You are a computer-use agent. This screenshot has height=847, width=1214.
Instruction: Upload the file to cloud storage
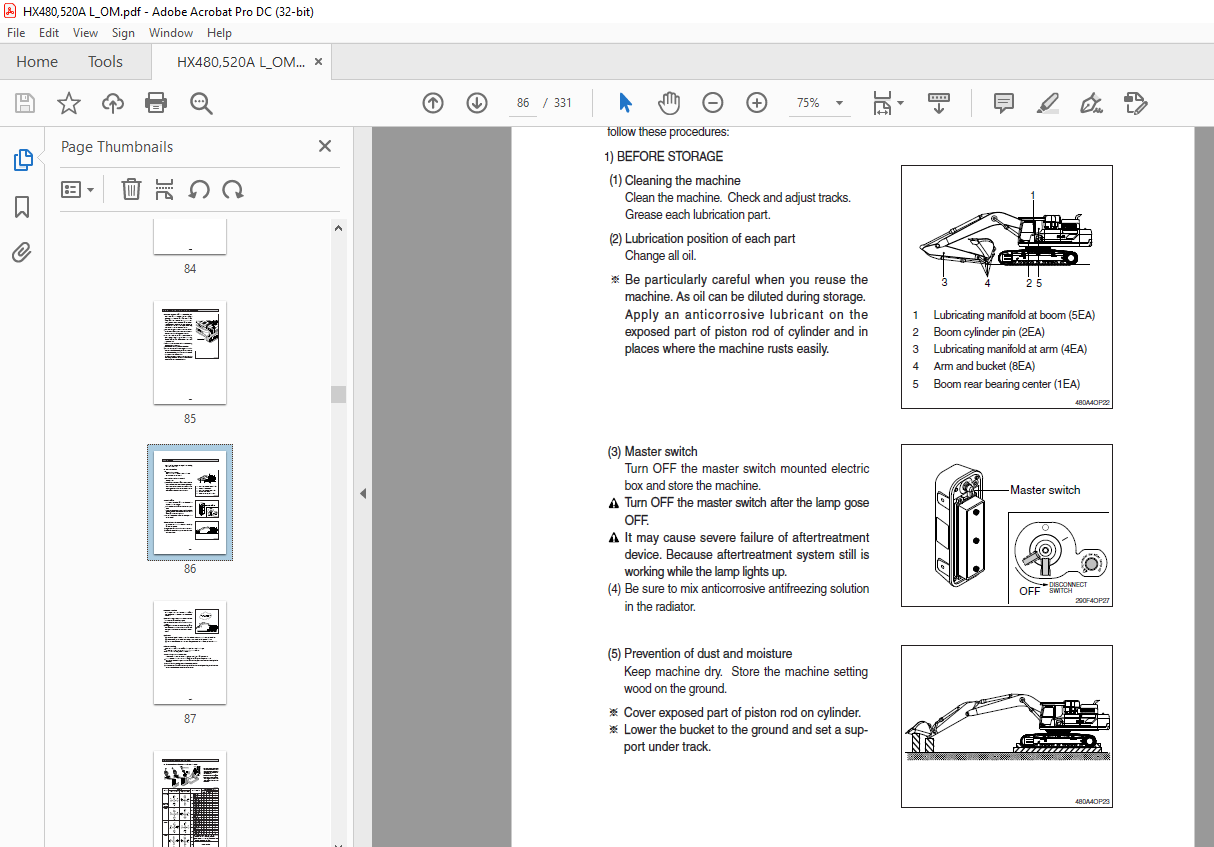pyautogui.click(x=113, y=103)
